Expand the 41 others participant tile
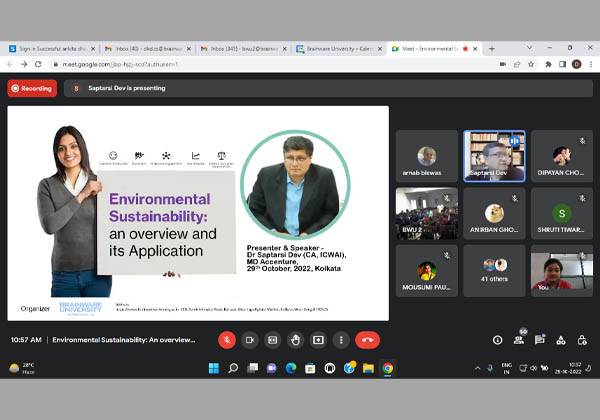600x420 pixels. pyautogui.click(x=494, y=270)
